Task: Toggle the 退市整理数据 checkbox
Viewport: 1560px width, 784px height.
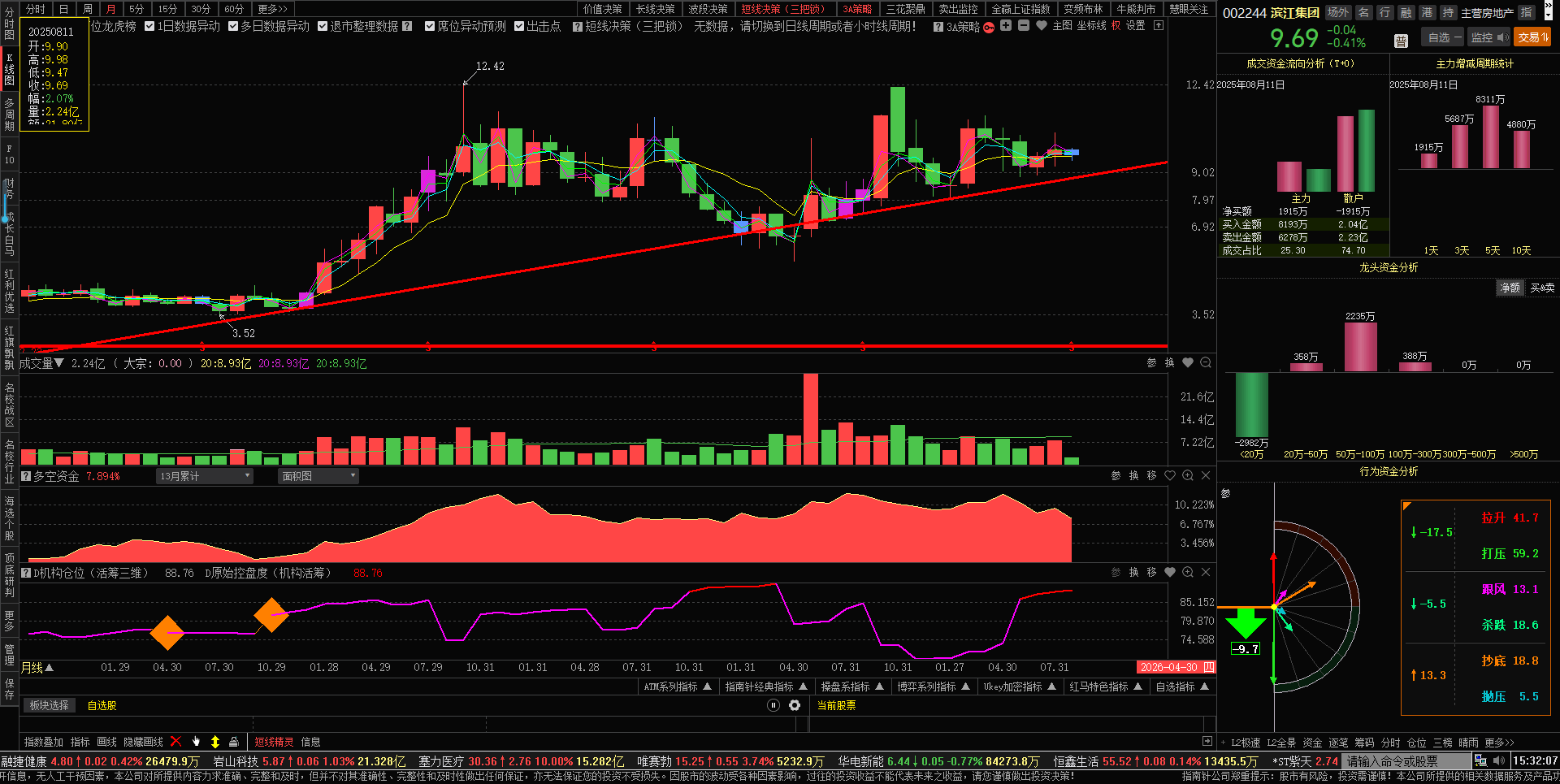Action: 323,26
